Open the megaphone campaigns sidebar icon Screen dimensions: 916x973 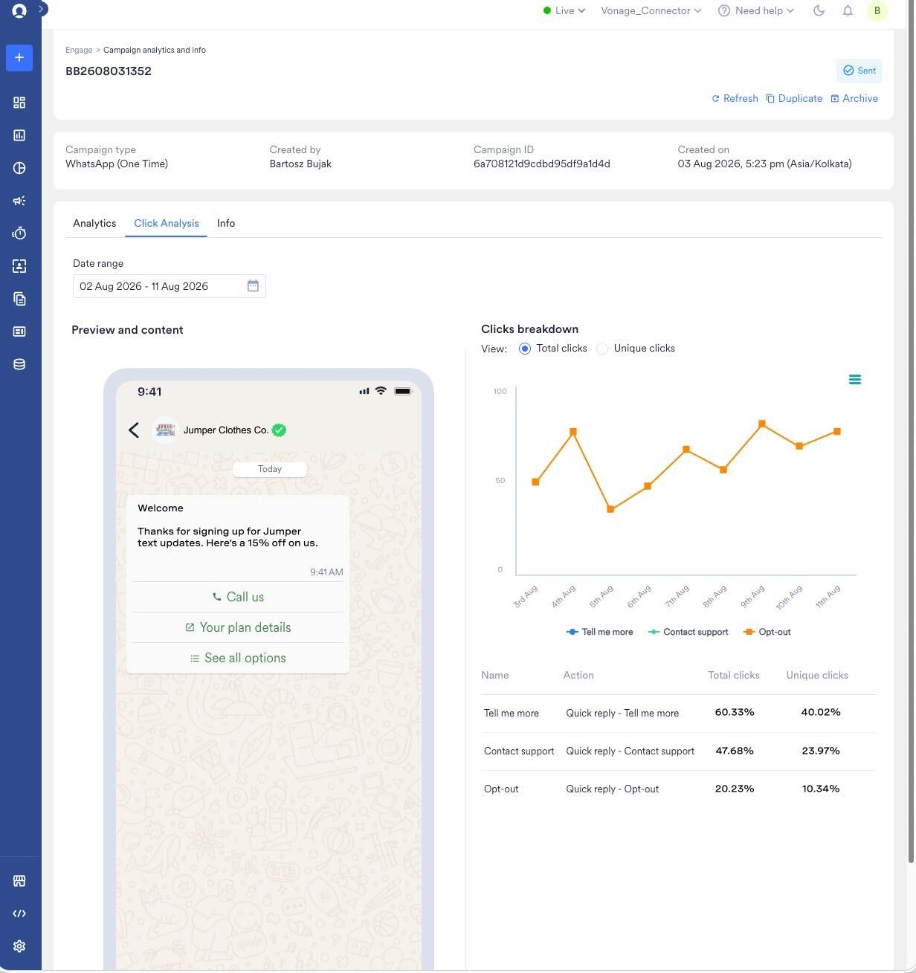[19, 201]
